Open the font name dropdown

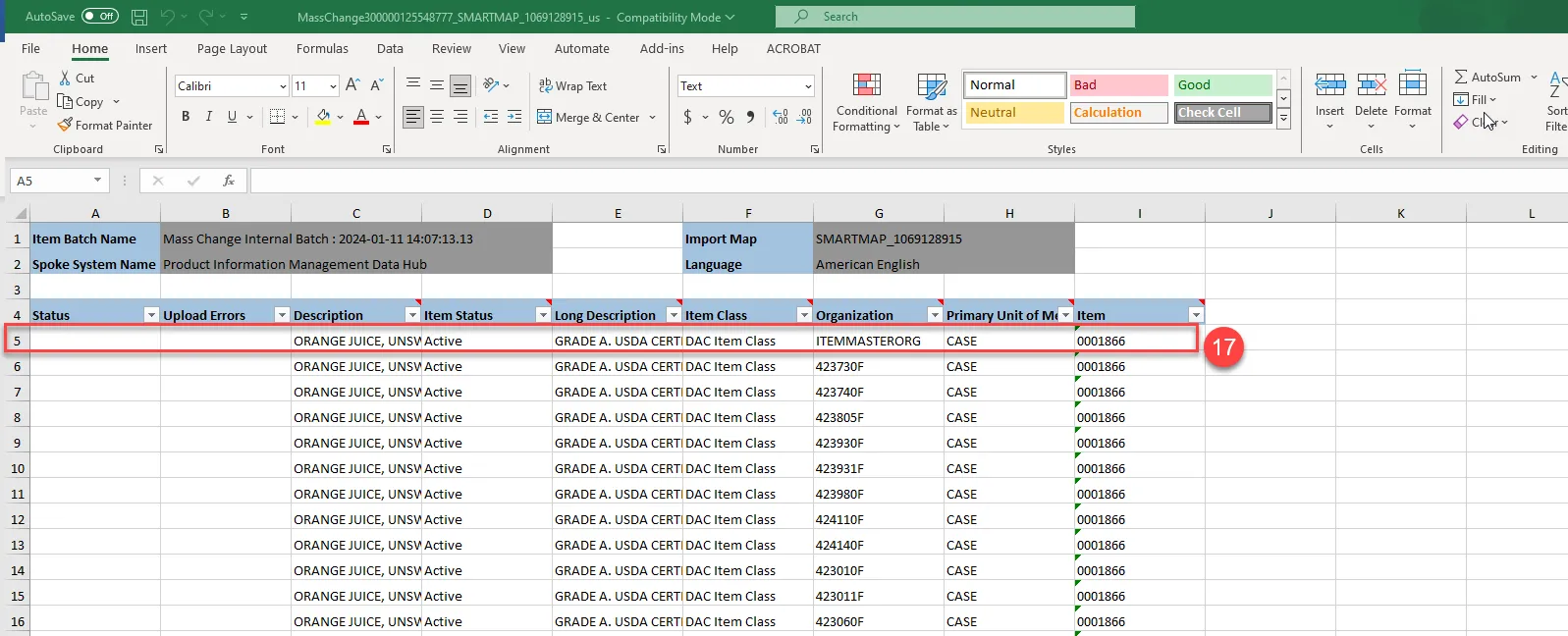tap(283, 86)
